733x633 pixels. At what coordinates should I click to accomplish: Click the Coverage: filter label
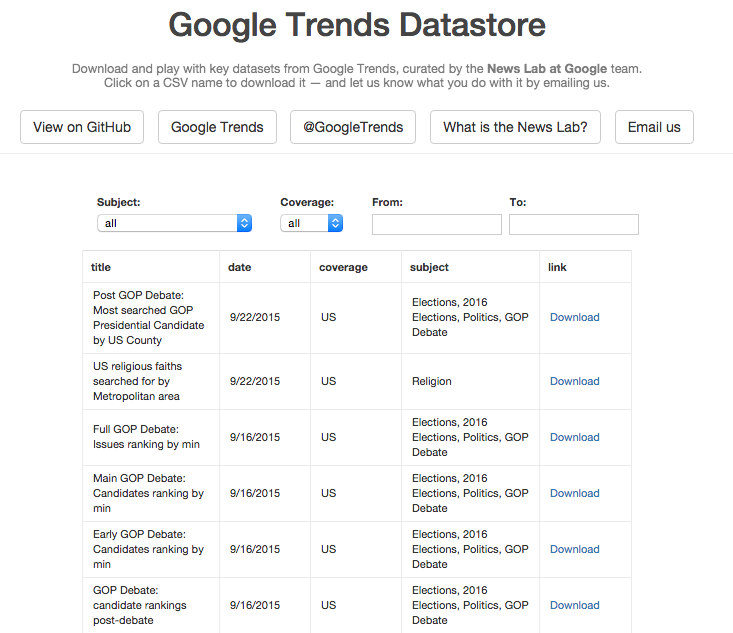(307, 202)
